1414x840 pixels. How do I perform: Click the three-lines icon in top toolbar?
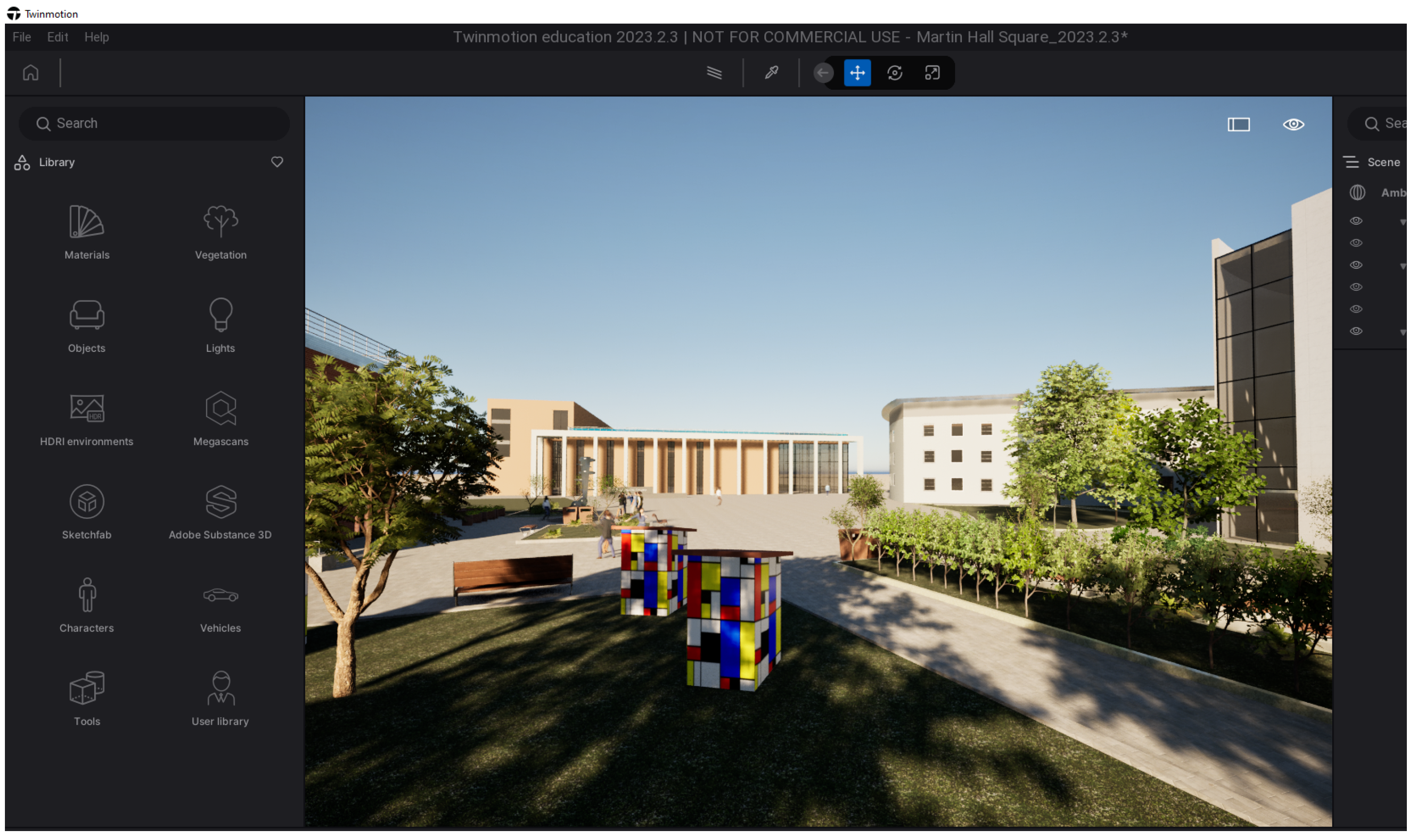[x=715, y=72]
